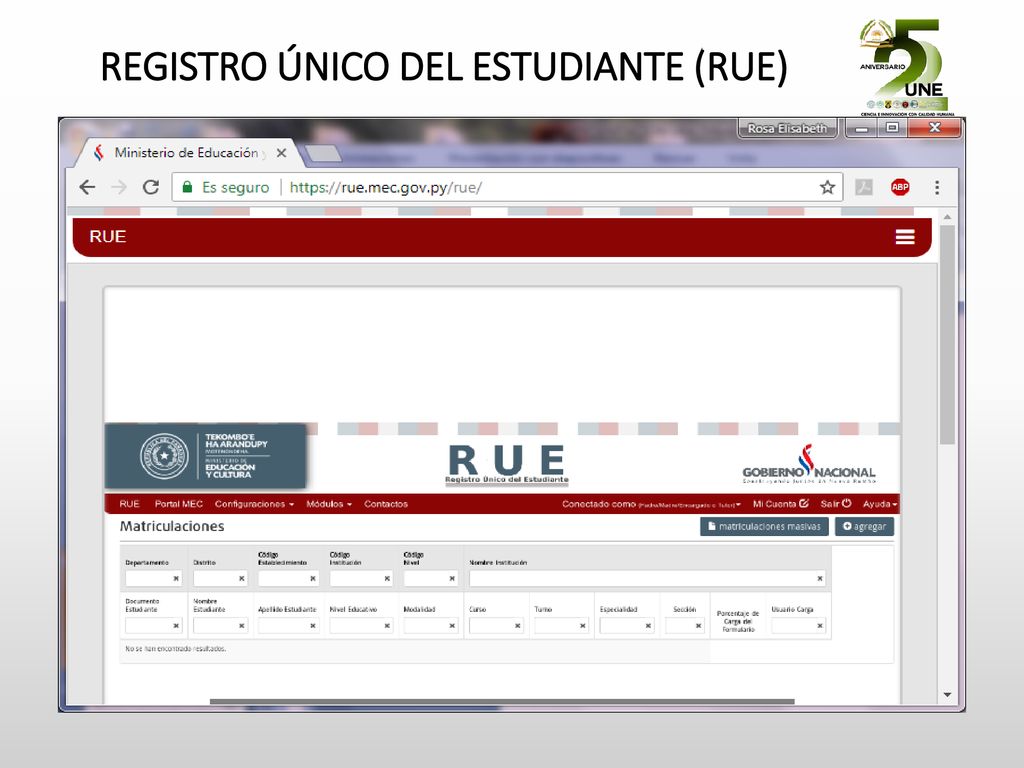Viewport: 1024px width, 768px height.
Task: Expand the Ayuda dropdown menu
Action: coord(880,504)
